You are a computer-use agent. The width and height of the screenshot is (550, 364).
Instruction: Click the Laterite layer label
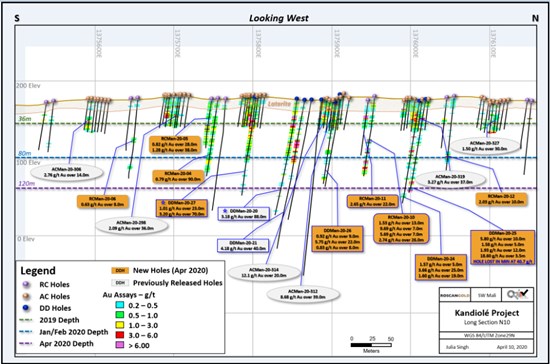pos(280,104)
